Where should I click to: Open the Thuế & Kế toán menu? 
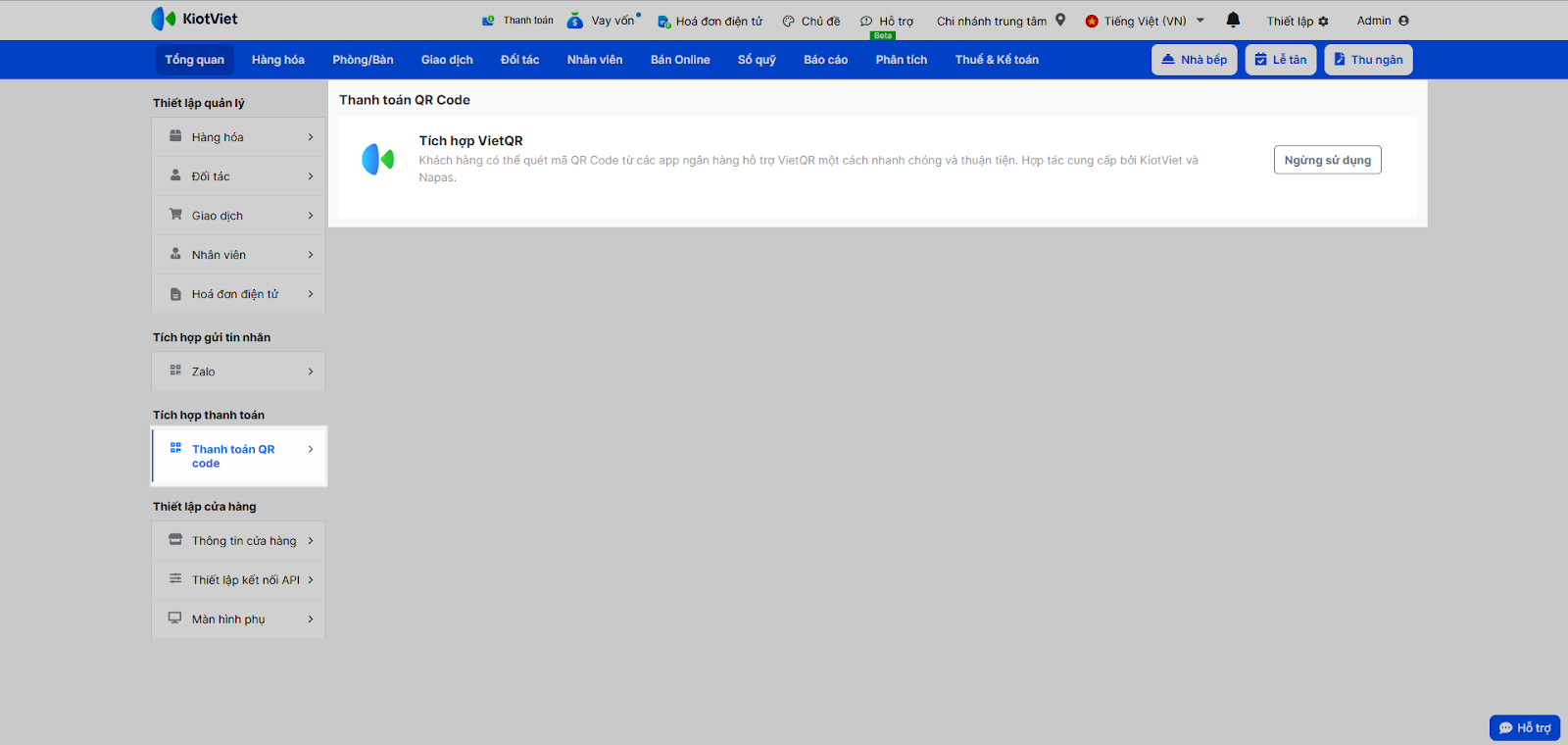pos(997,60)
